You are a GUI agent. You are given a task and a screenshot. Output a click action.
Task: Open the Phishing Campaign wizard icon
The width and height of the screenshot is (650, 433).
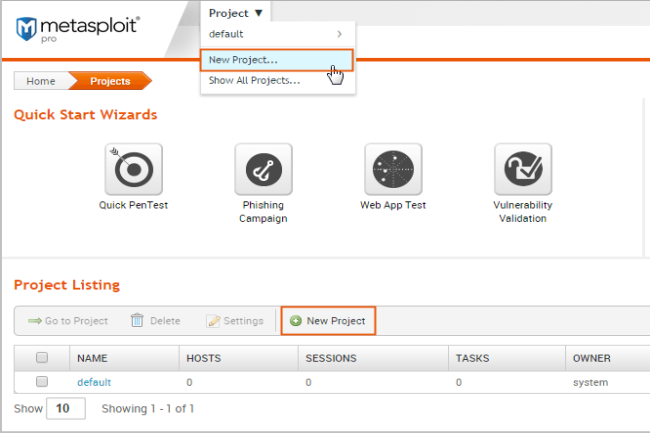click(x=263, y=171)
